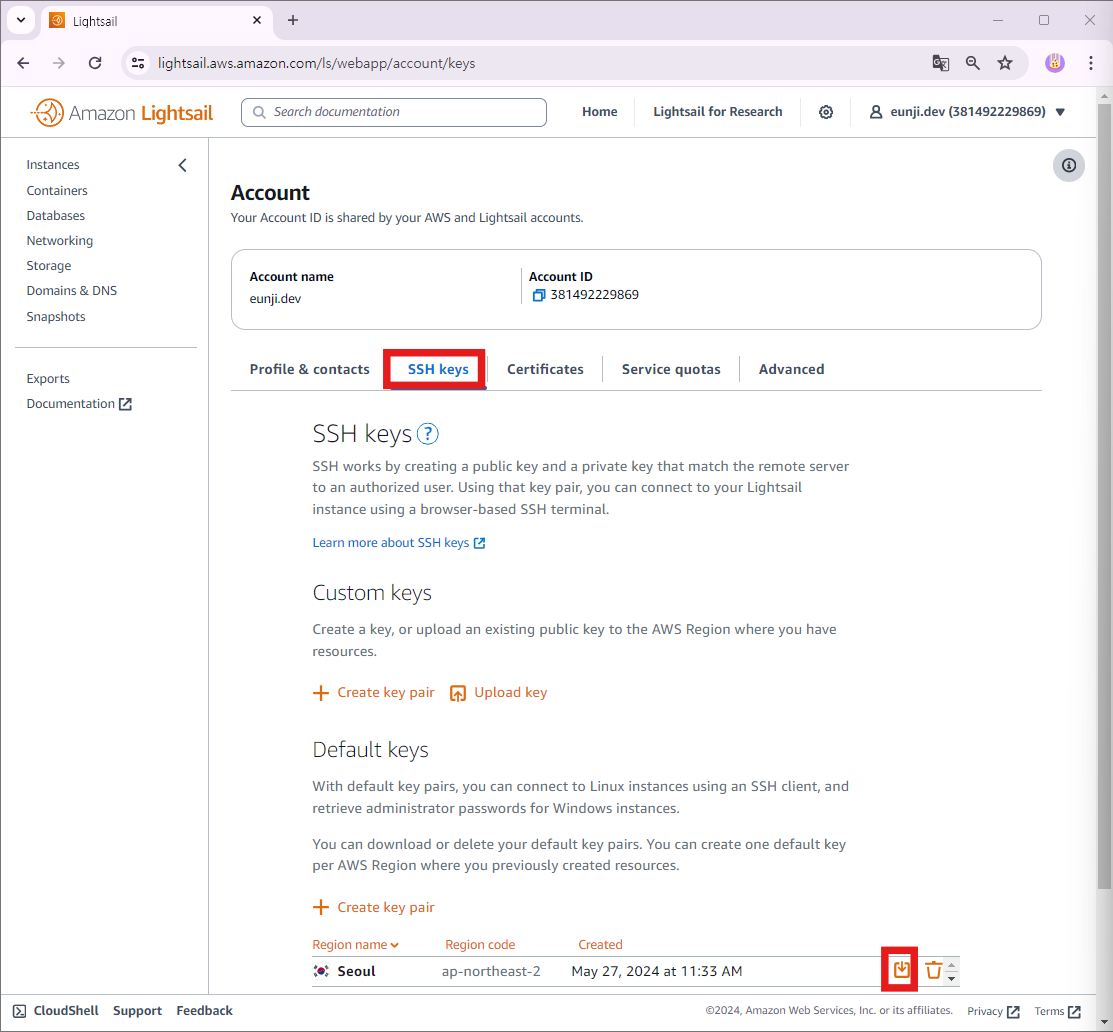Open the browser profile avatar

click(x=1055, y=63)
